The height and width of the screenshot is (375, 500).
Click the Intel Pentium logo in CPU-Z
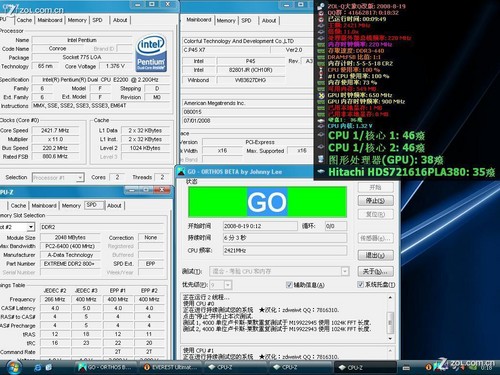(151, 54)
